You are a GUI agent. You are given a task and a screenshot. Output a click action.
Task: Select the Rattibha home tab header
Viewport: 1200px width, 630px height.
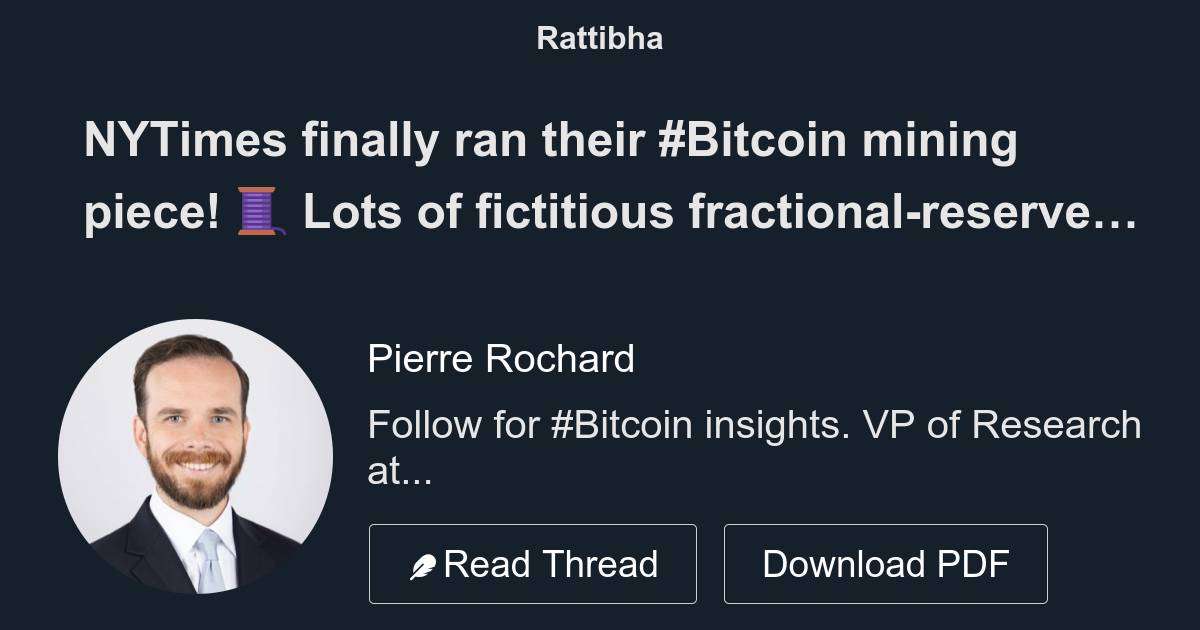tap(599, 38)
